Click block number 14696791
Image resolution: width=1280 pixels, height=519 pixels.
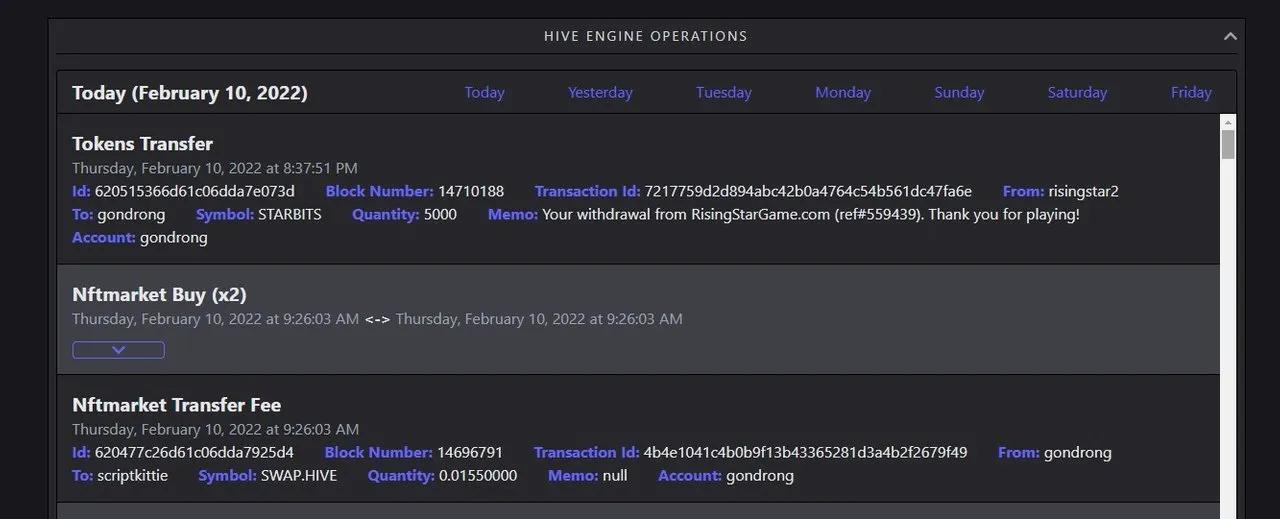[x=470, y=452]
